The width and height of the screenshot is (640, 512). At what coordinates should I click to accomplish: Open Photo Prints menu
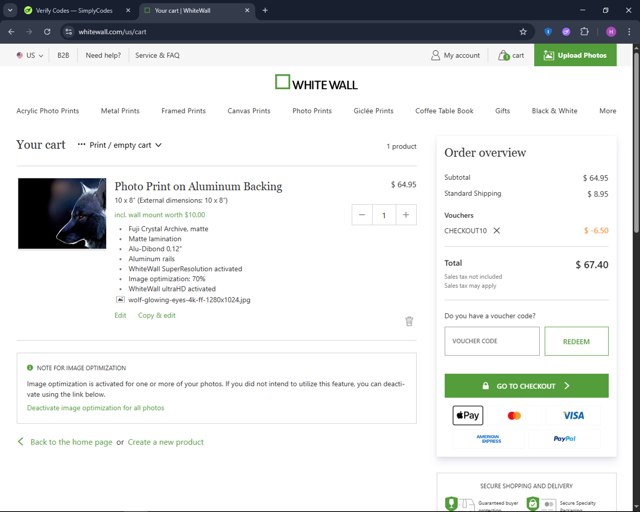pos(312,111)
